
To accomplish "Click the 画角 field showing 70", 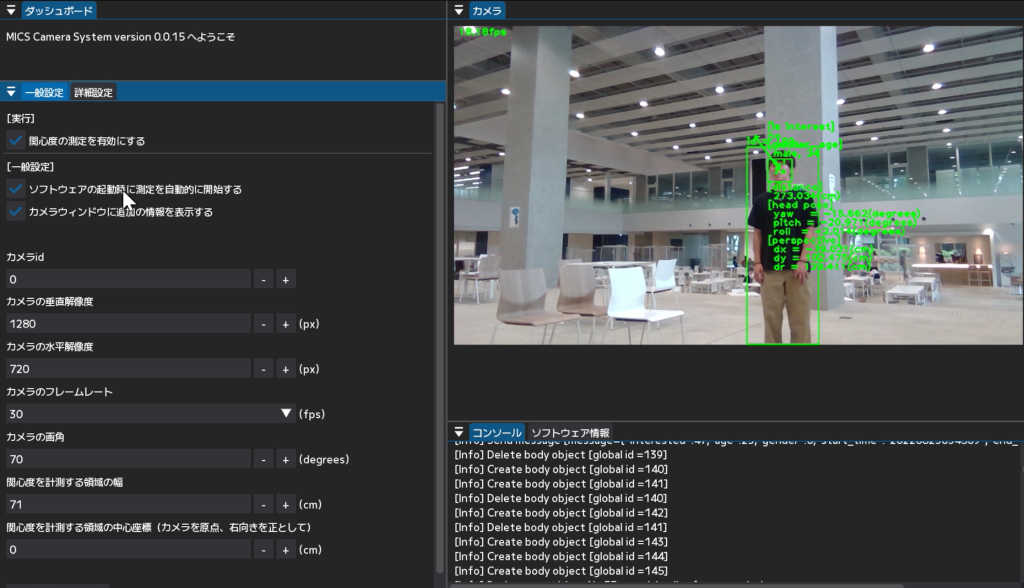I will click(x=128, y=459).
